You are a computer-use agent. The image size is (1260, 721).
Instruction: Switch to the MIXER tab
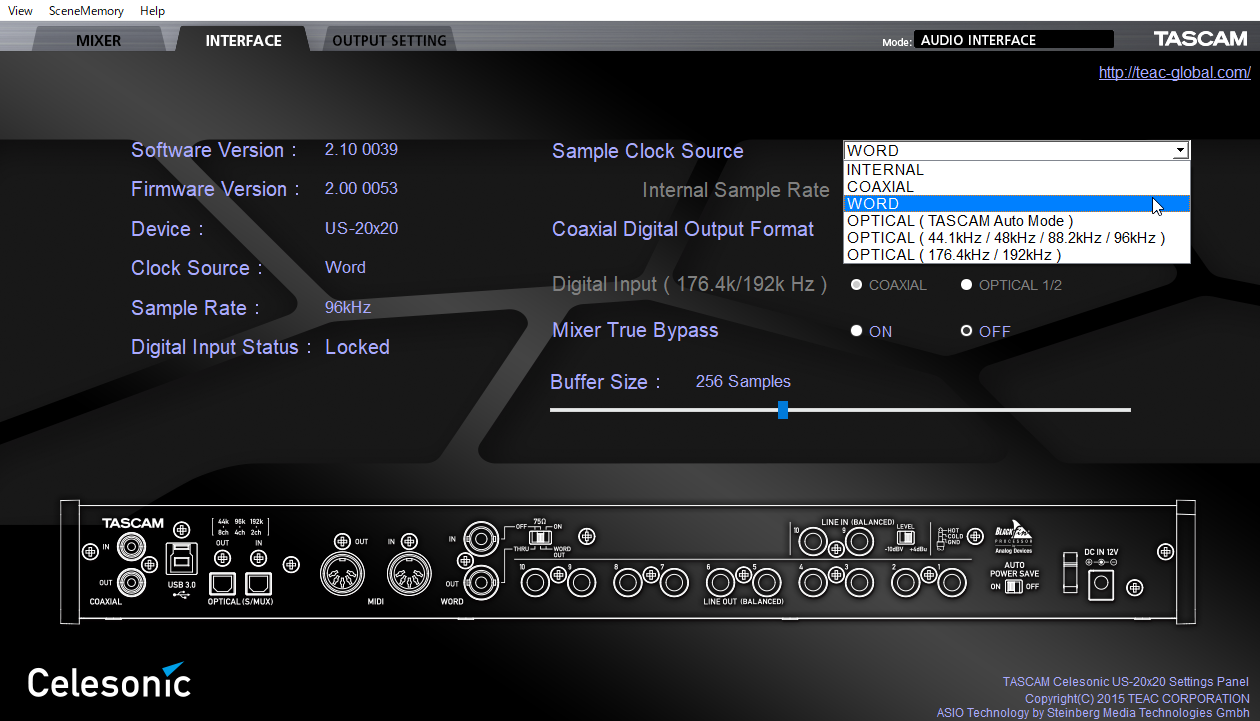tap(98, 41)
